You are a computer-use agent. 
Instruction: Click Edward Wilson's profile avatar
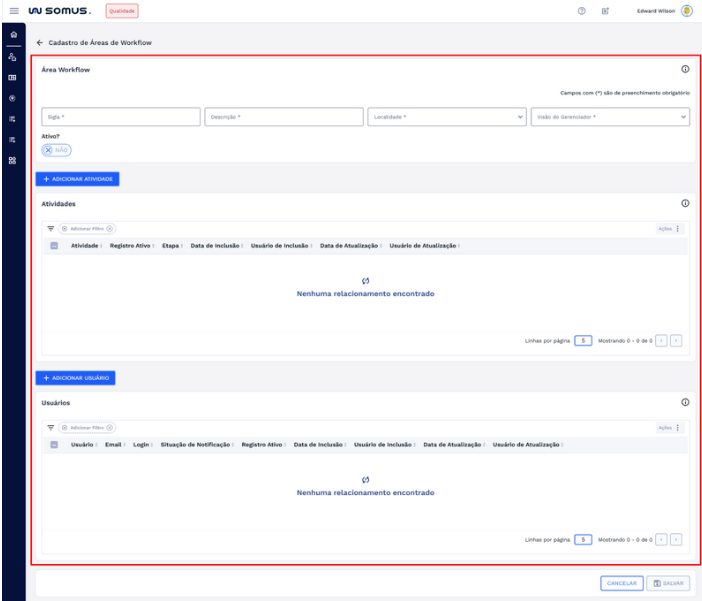click(687, 11)
